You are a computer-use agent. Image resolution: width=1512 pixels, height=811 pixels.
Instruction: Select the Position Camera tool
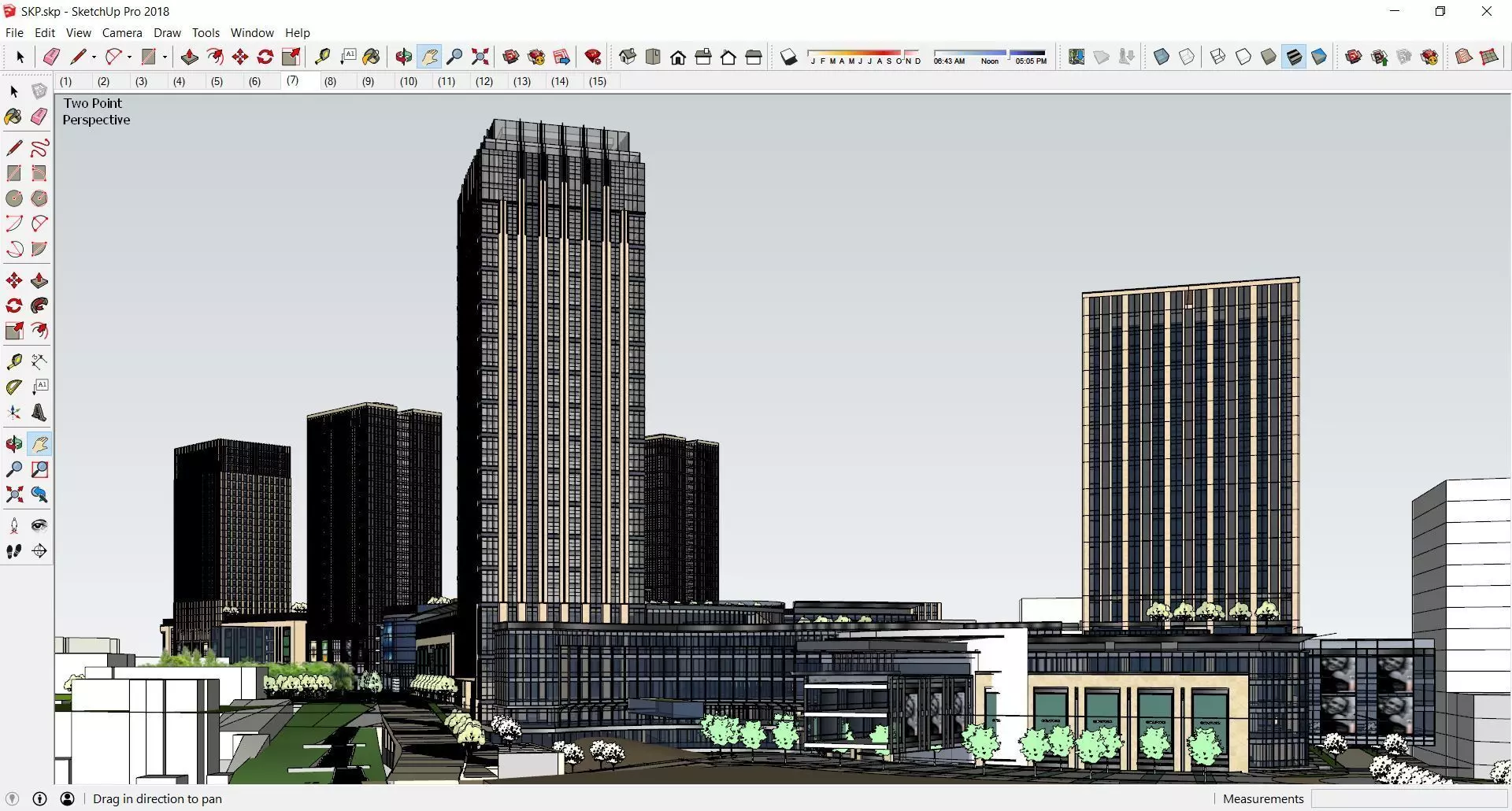pyautogui.click(x=14, y=526)
